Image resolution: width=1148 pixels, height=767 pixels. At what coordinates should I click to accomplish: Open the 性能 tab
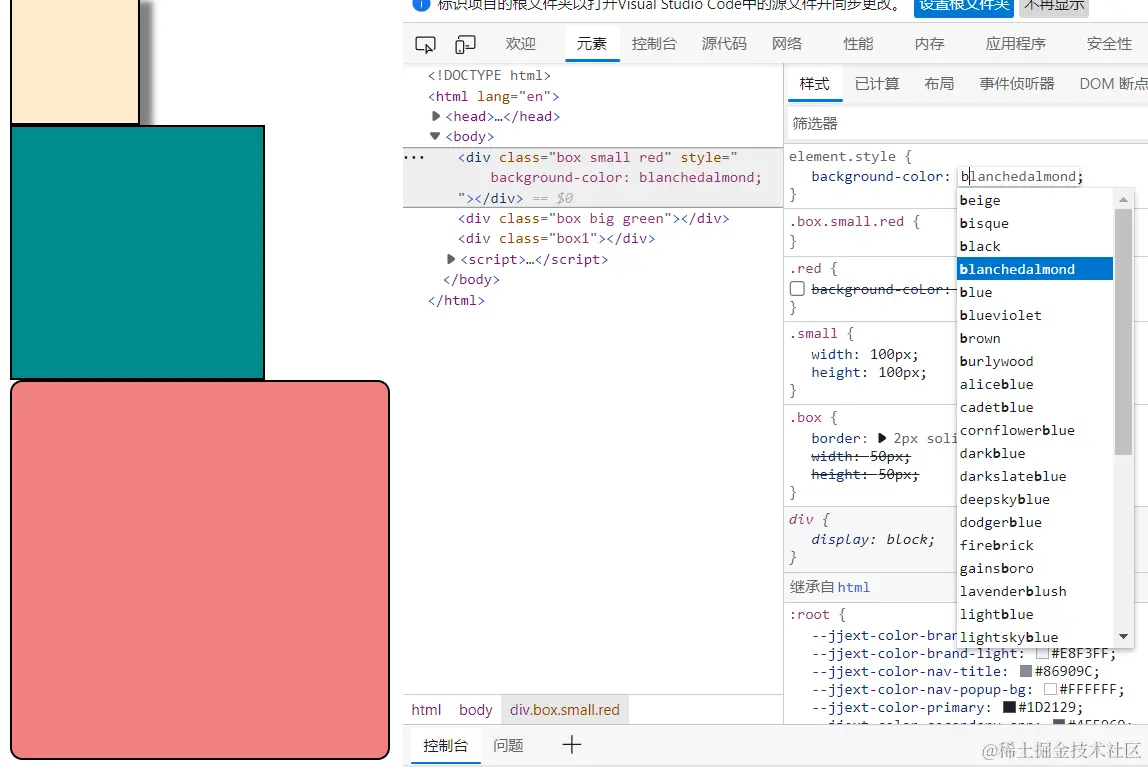[858, 44]
